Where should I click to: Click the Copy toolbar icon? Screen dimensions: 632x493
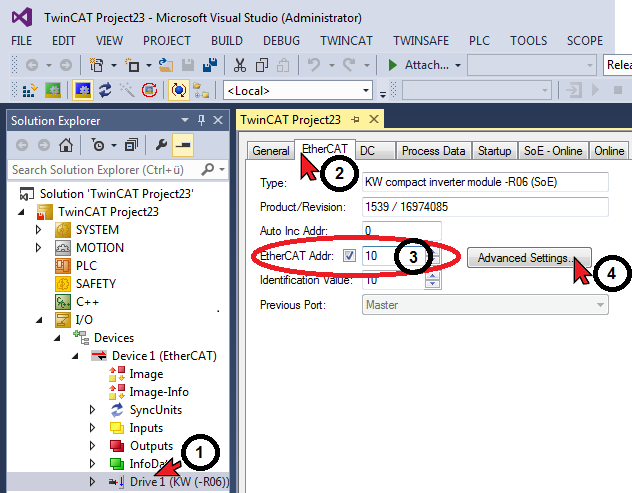tap(262, 65)
